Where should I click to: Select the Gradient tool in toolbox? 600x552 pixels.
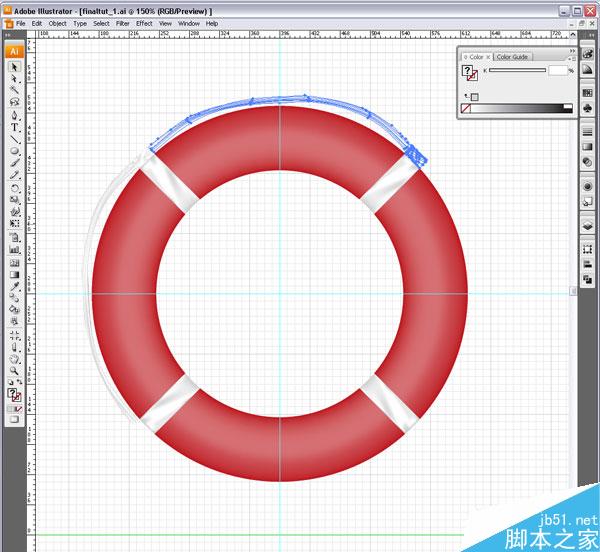(x=14, y=275)
